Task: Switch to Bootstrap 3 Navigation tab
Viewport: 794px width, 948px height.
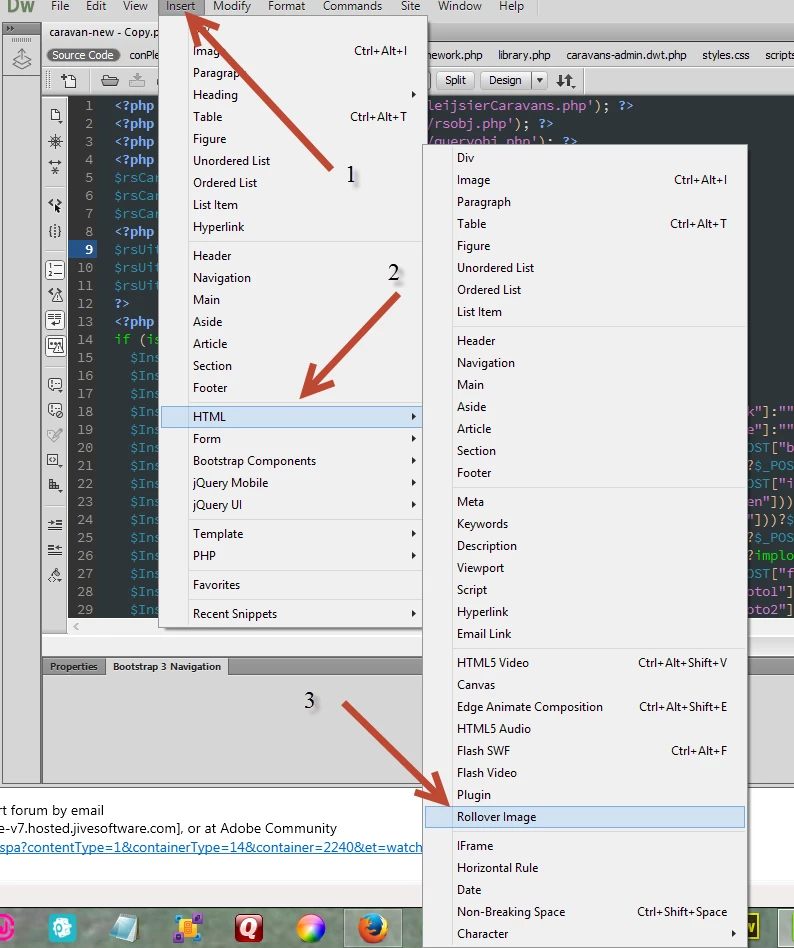Action: [x=167, y=666]
